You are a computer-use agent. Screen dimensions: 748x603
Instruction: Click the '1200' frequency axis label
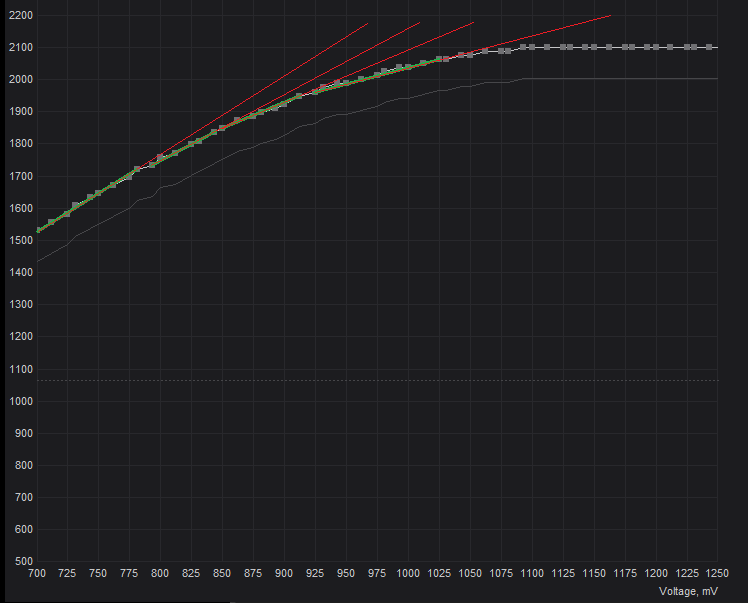pos(21,336)
